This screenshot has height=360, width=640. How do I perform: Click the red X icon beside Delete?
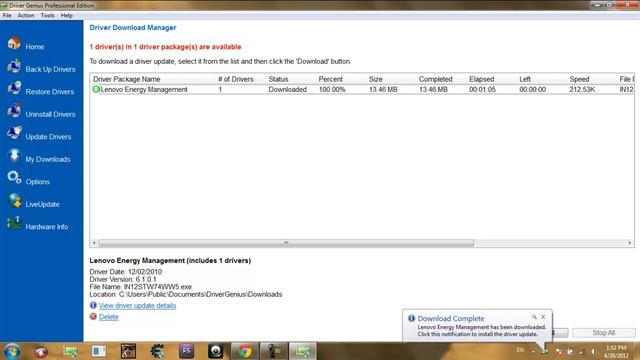(x=93, y=317)
